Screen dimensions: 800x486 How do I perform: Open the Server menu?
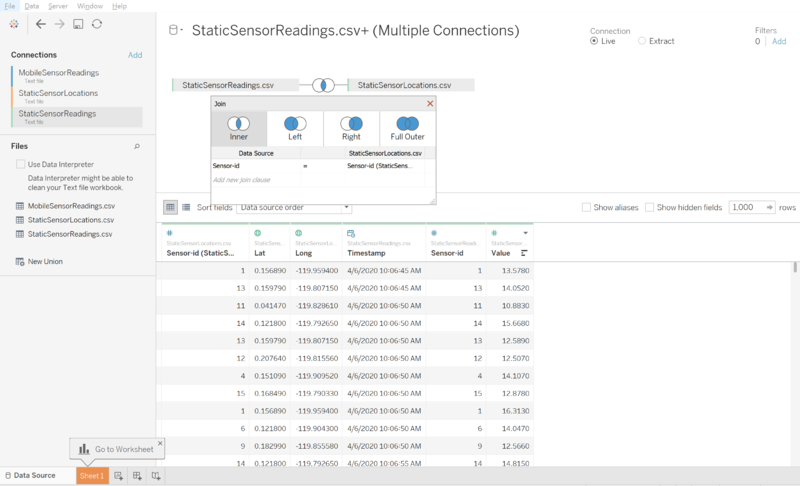tap(59, 6)
